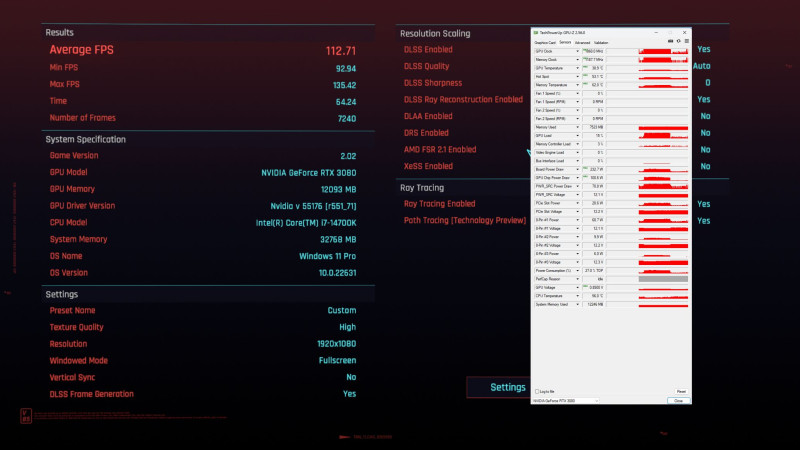Click the GPU-Z app icon in title bar
This screenshot has height=450, width=800.
[x=536, y=32]
